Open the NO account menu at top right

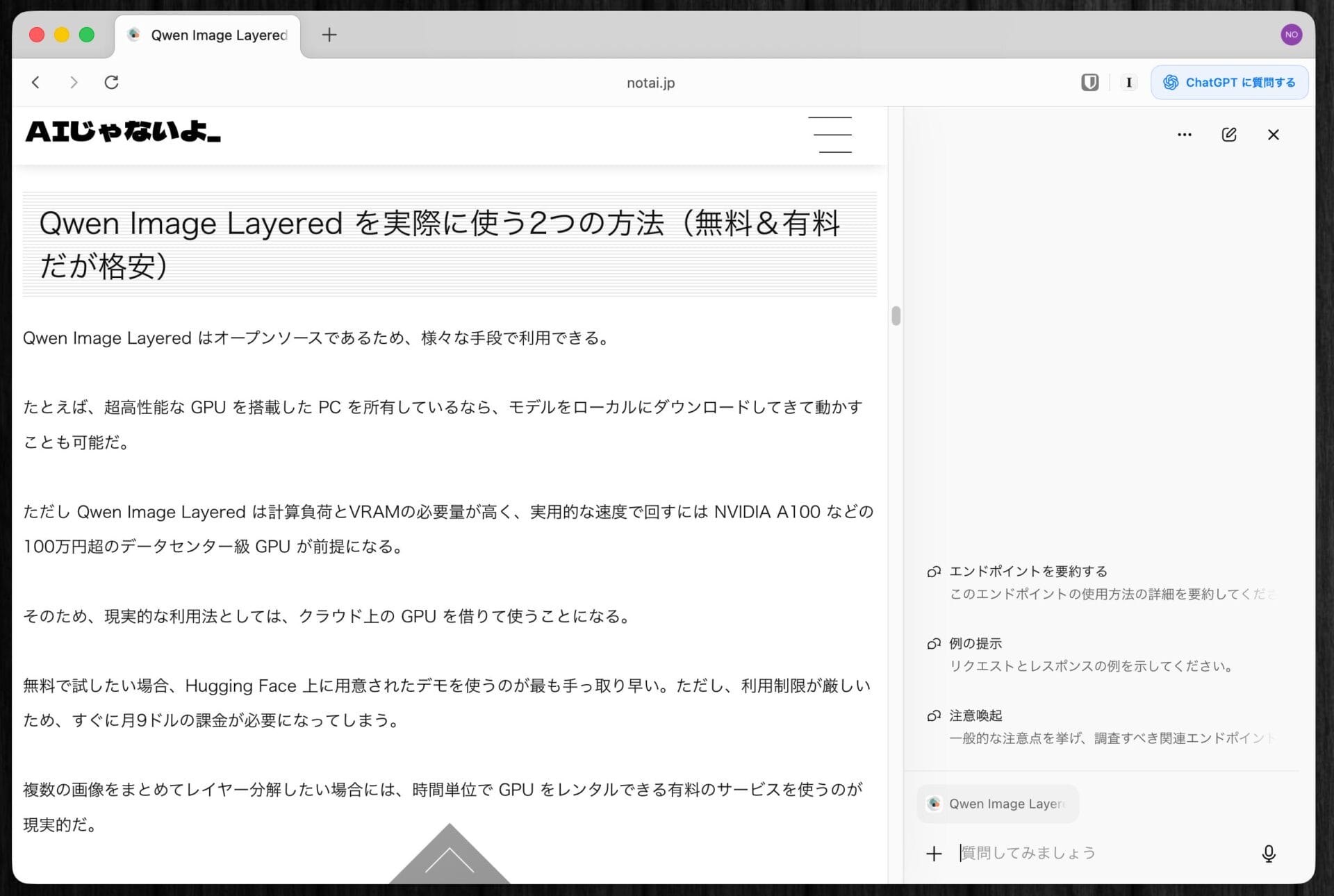point(1292,34)
